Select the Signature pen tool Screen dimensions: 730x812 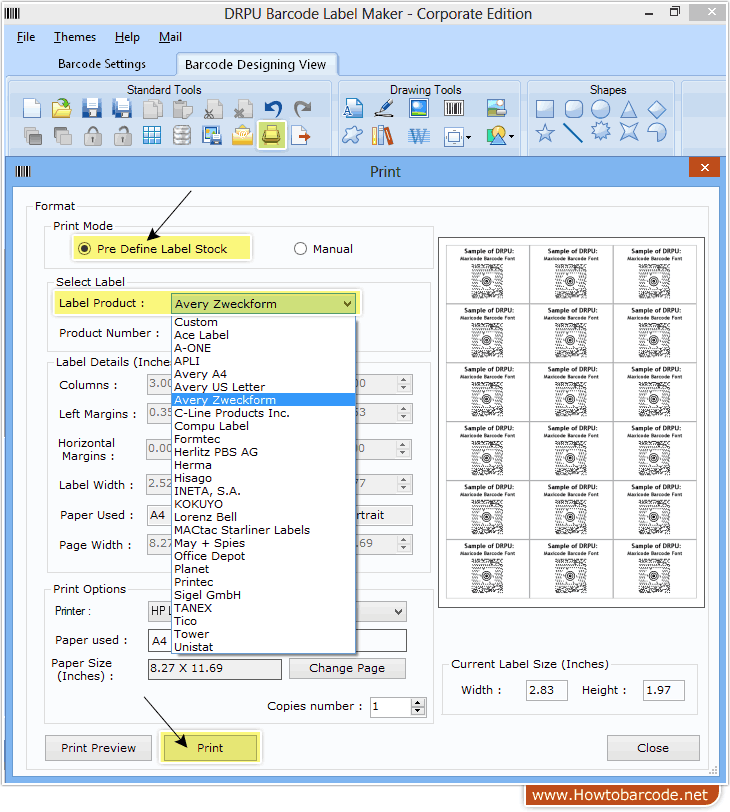[x=384, y=109]
